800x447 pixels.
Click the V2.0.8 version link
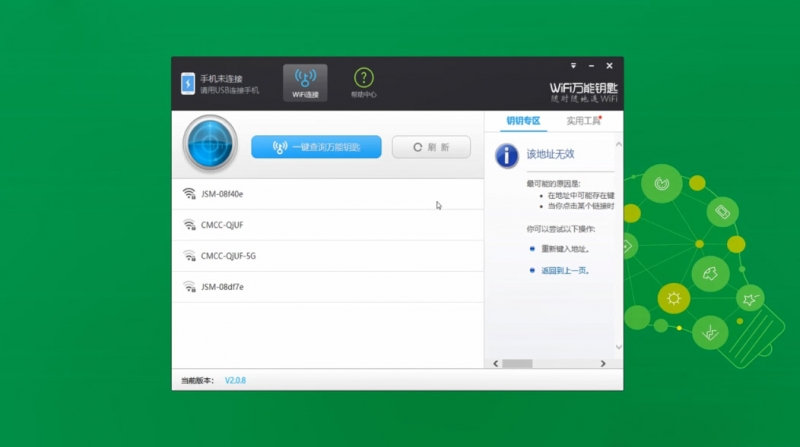click(x=235, y=380)
